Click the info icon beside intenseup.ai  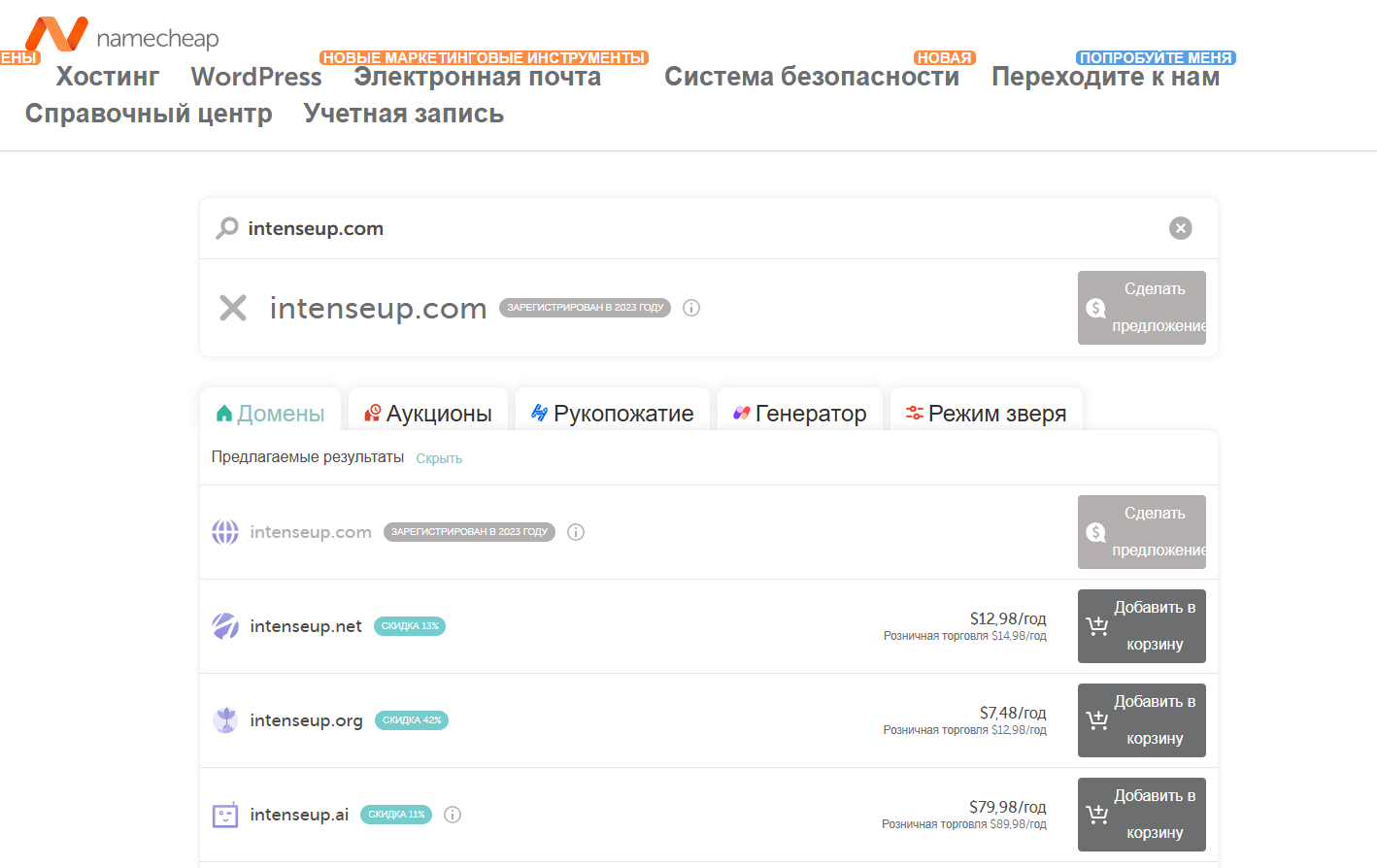click(453, 815)
